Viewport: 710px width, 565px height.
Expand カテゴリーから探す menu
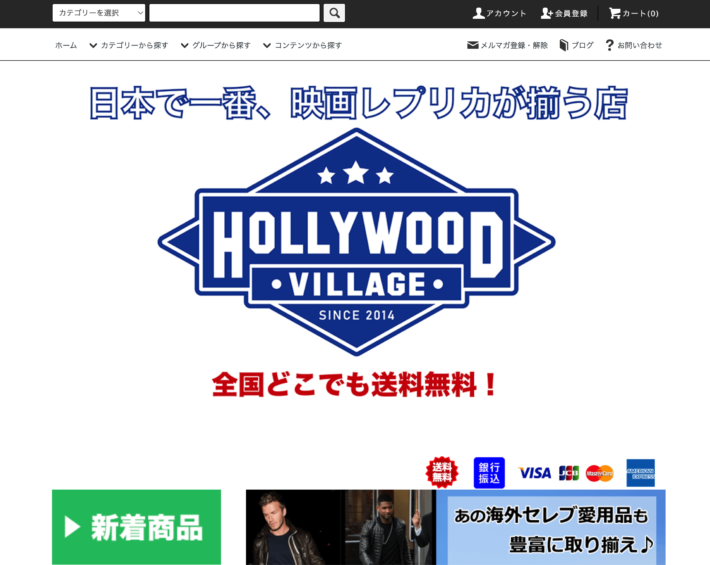coord(128,45)
